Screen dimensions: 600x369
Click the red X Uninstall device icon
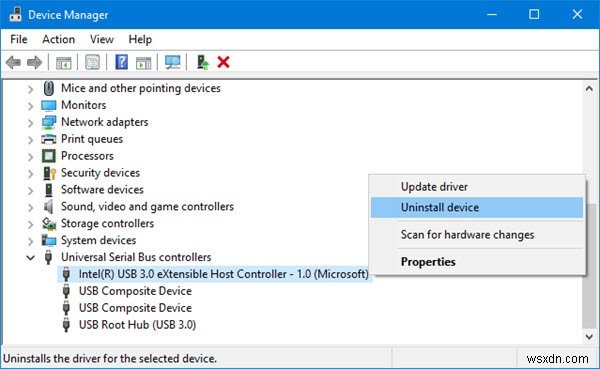[223, 62]
